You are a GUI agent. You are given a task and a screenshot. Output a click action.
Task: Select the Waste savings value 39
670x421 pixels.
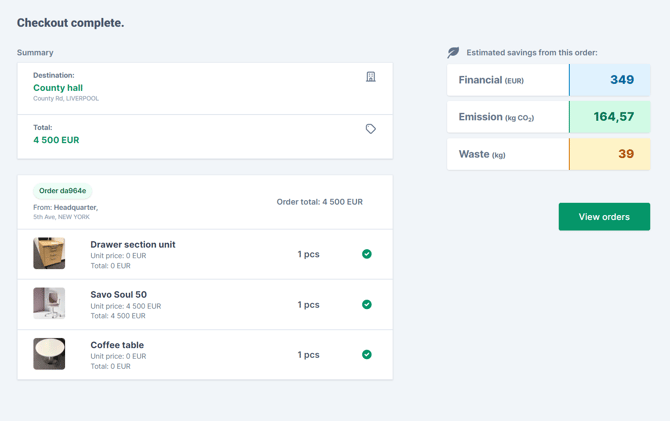(625, 154)
